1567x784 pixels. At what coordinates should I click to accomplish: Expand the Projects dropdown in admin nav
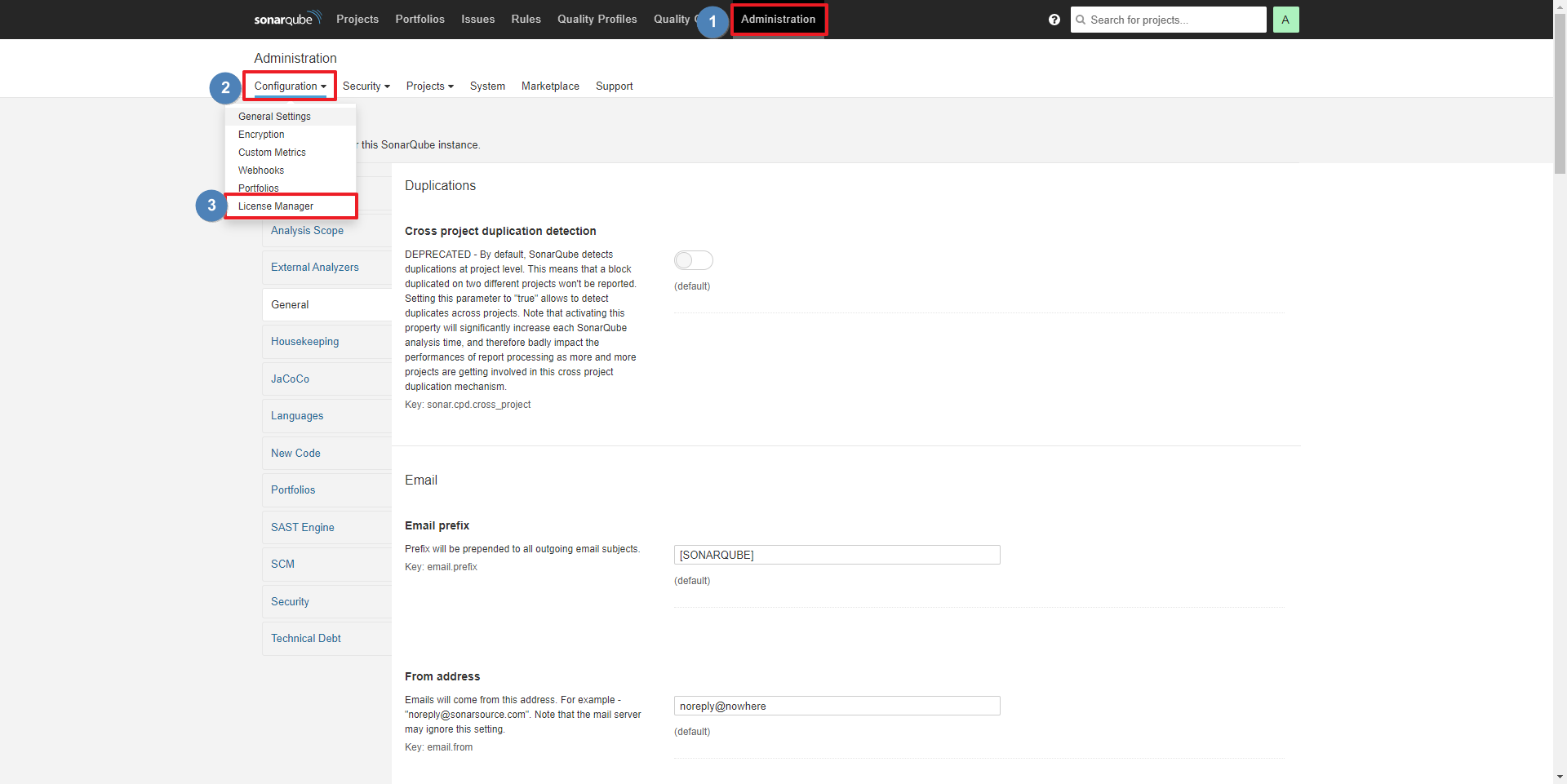(430, 86)
